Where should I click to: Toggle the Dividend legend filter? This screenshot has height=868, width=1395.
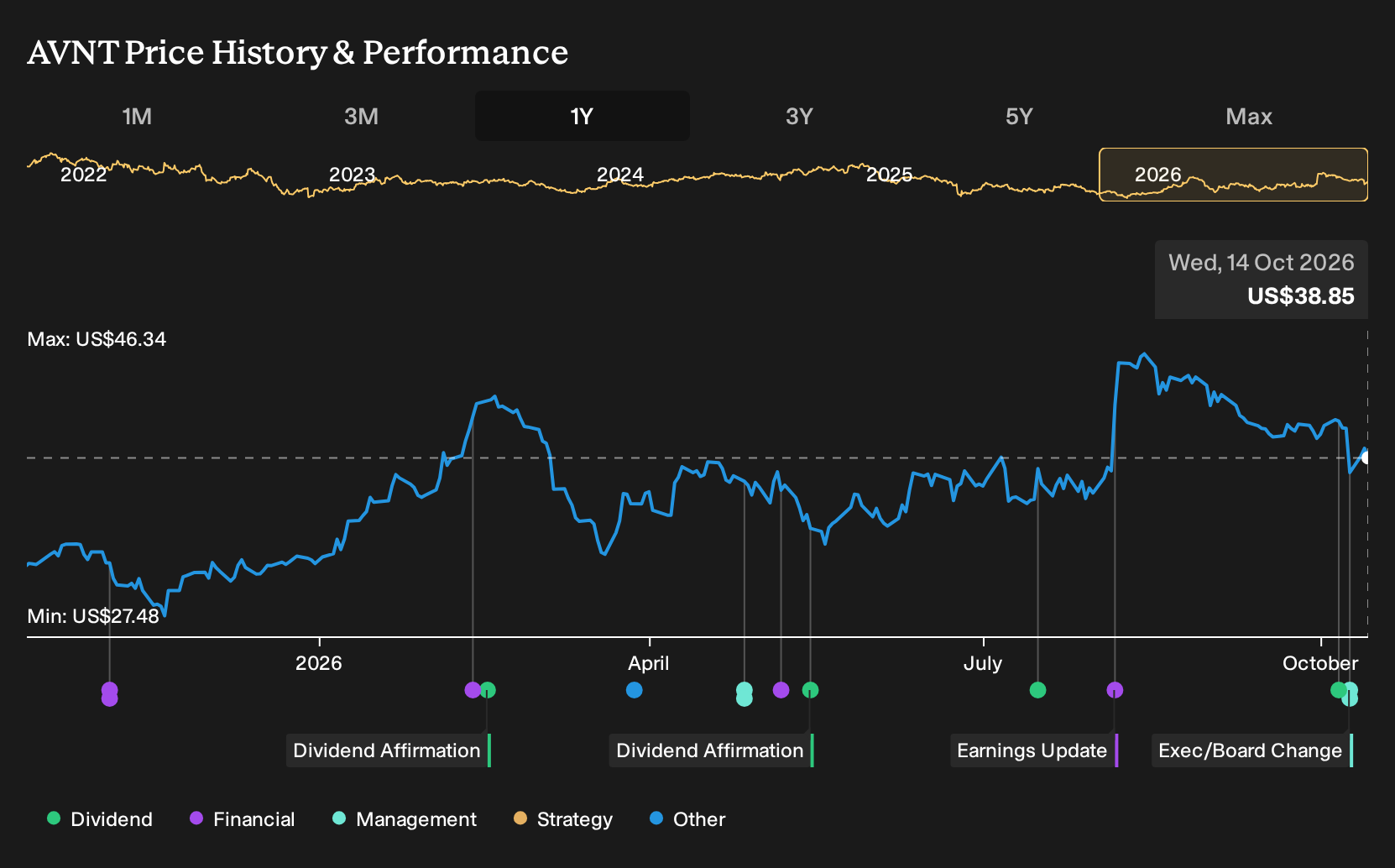(100, 819)
